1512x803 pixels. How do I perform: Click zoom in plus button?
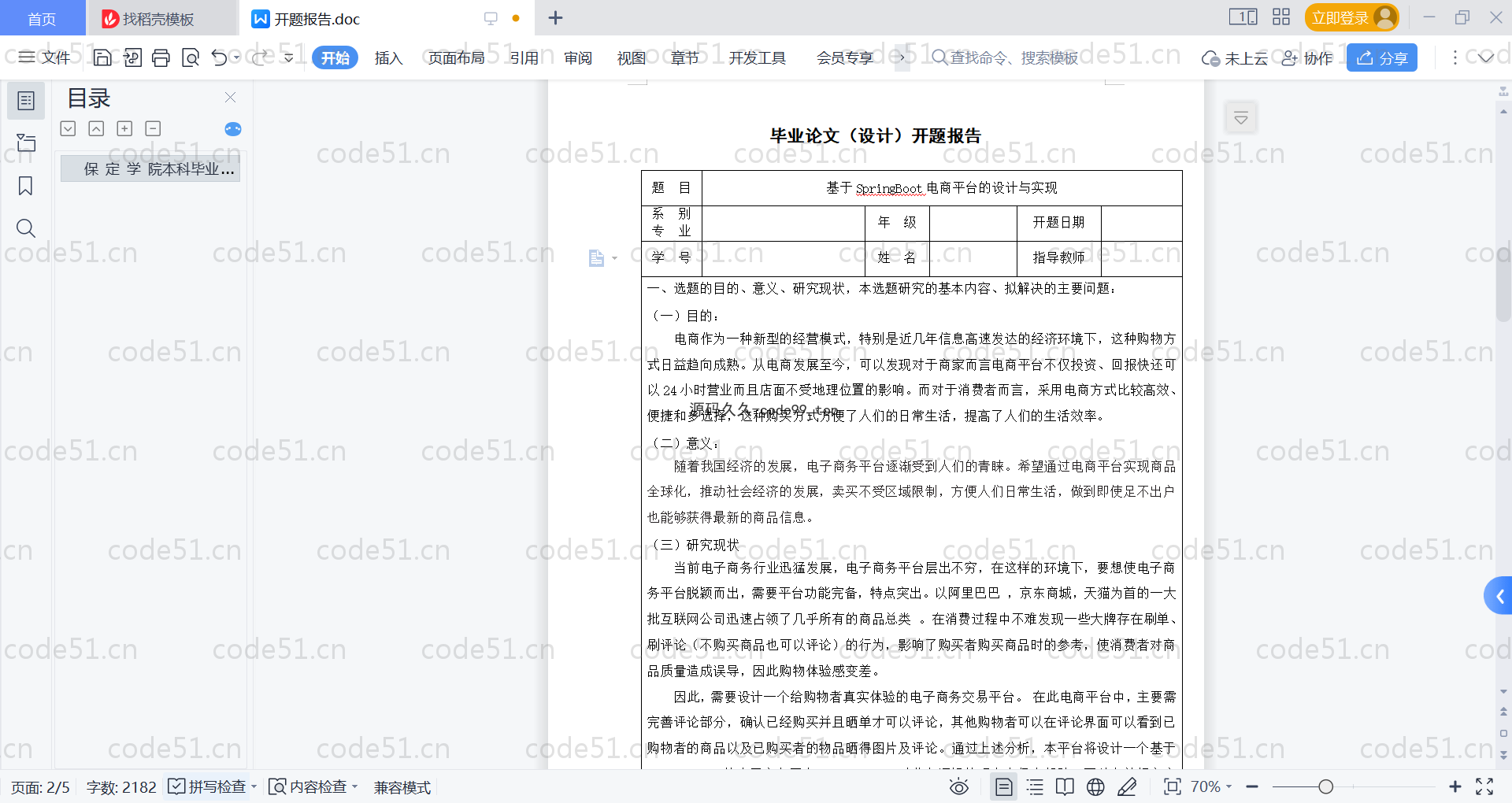click(1455, 786)
